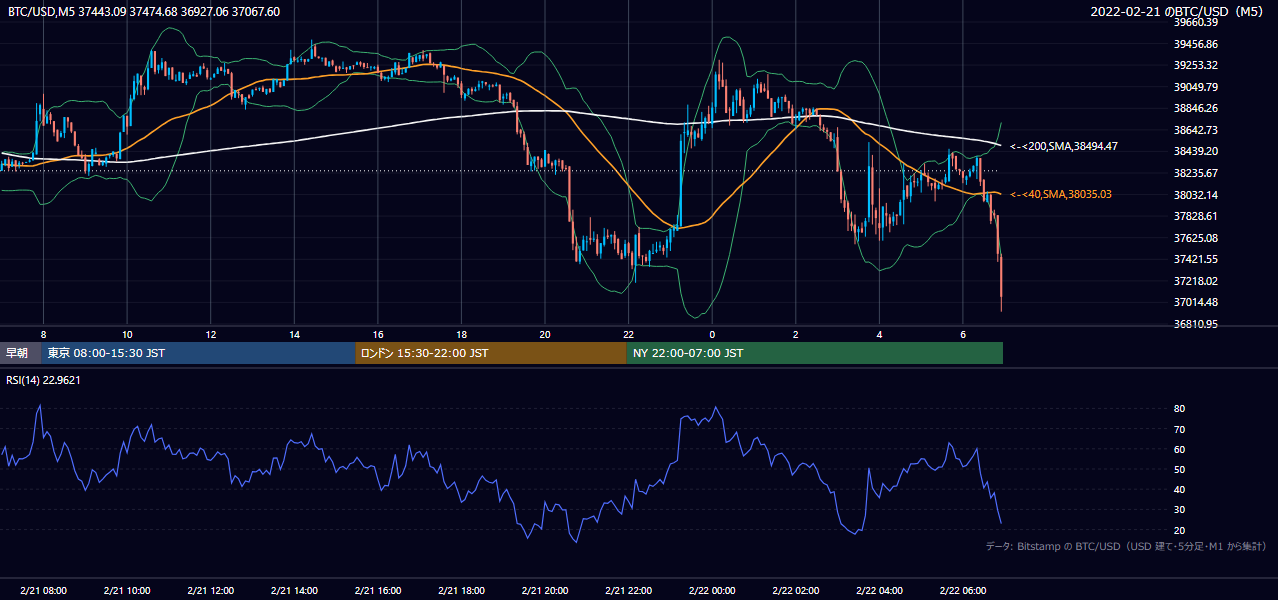Viewport: 1278px width, 600px height.
Task: Click hour tick '16' under the price chart
Action: tap(377, 334)
